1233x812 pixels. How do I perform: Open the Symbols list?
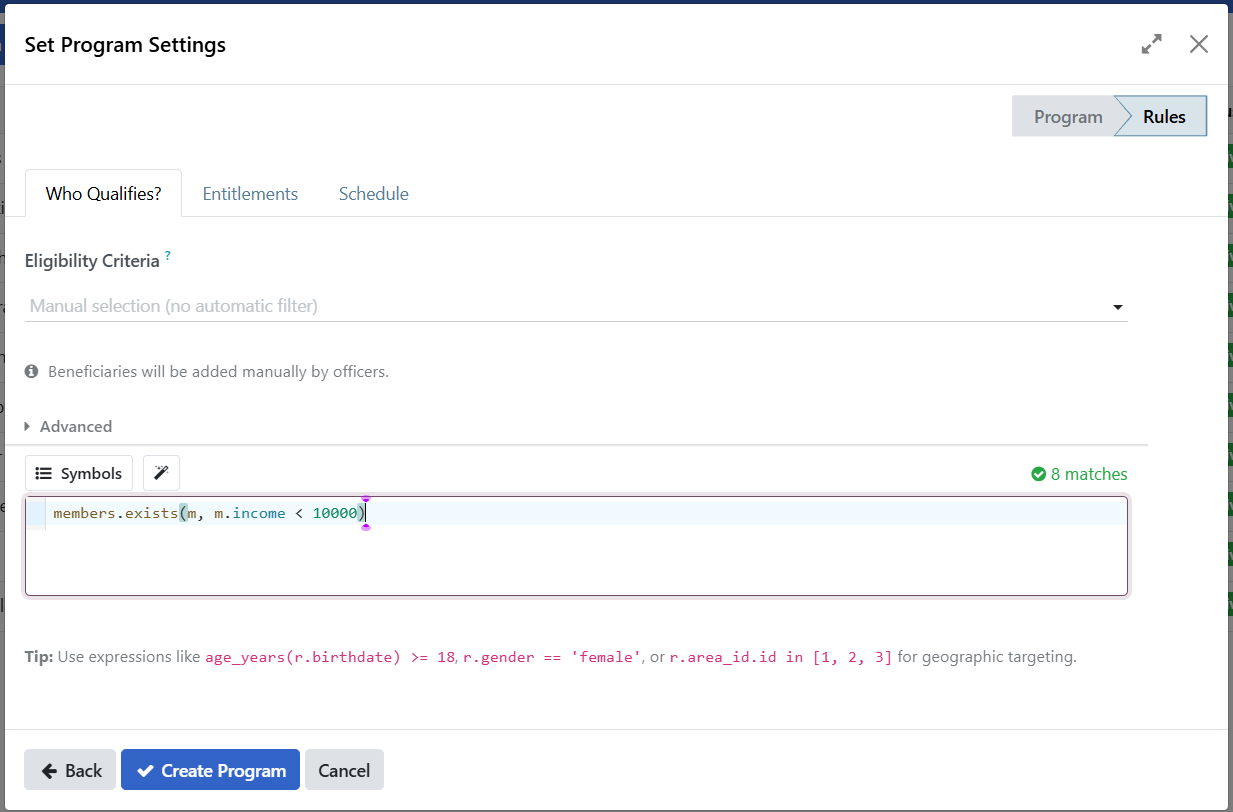click(79, 473)
